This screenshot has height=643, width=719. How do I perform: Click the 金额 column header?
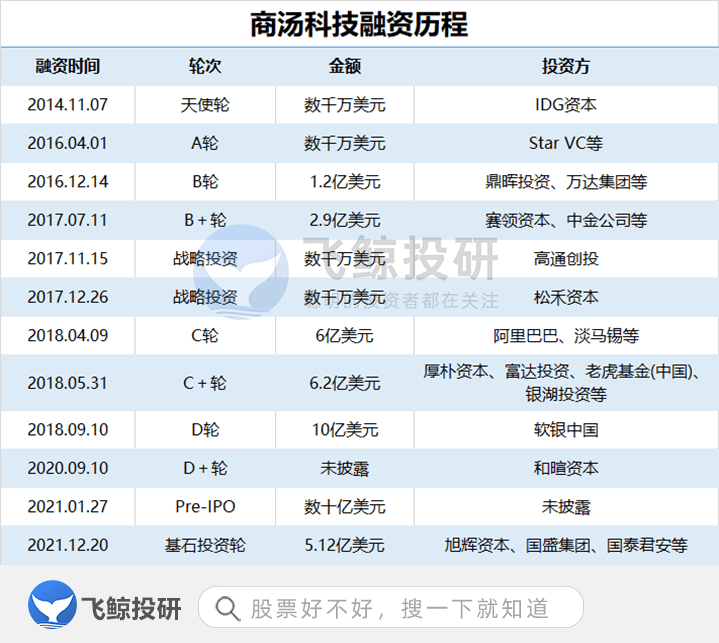344,67
